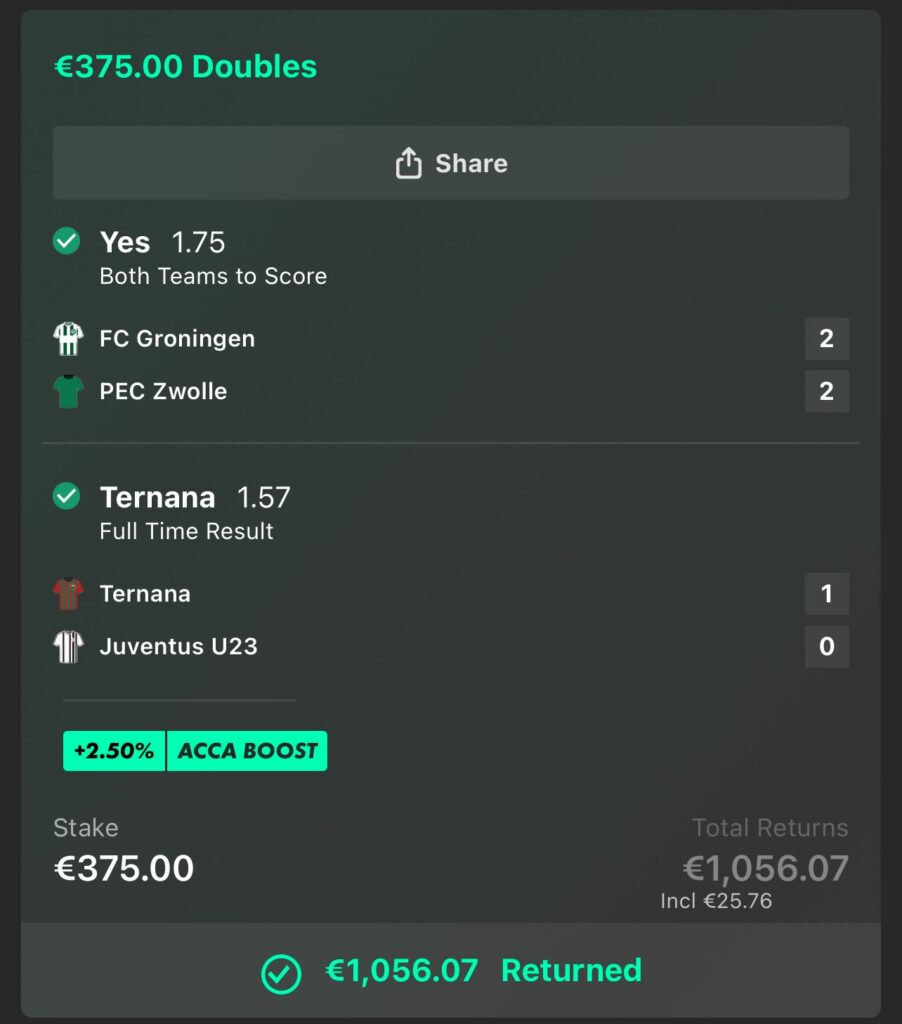This screenshot has width=902, height=1024.
Task: Click FC Groningen's score box
Action: click(x=826, y=339)
